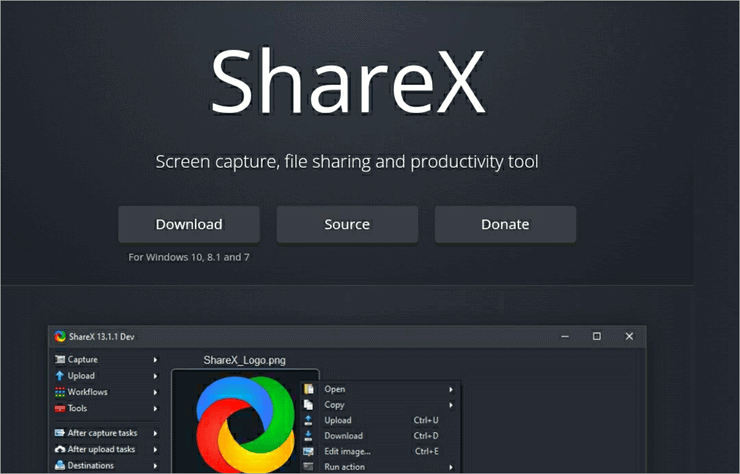Image resolution: width=740 pixels, height=474 pixels.
Task: Click the After capture tasks icon
Action: pyautogui.click(x=60, y=433)
